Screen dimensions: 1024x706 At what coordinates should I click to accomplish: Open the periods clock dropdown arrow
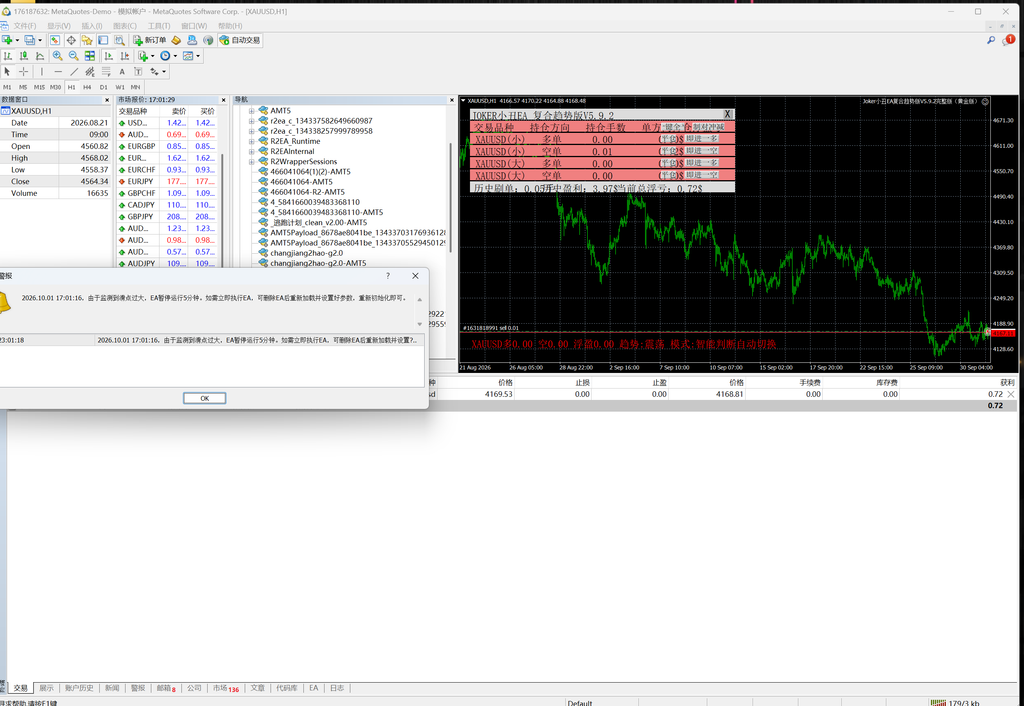click(175, 56)
